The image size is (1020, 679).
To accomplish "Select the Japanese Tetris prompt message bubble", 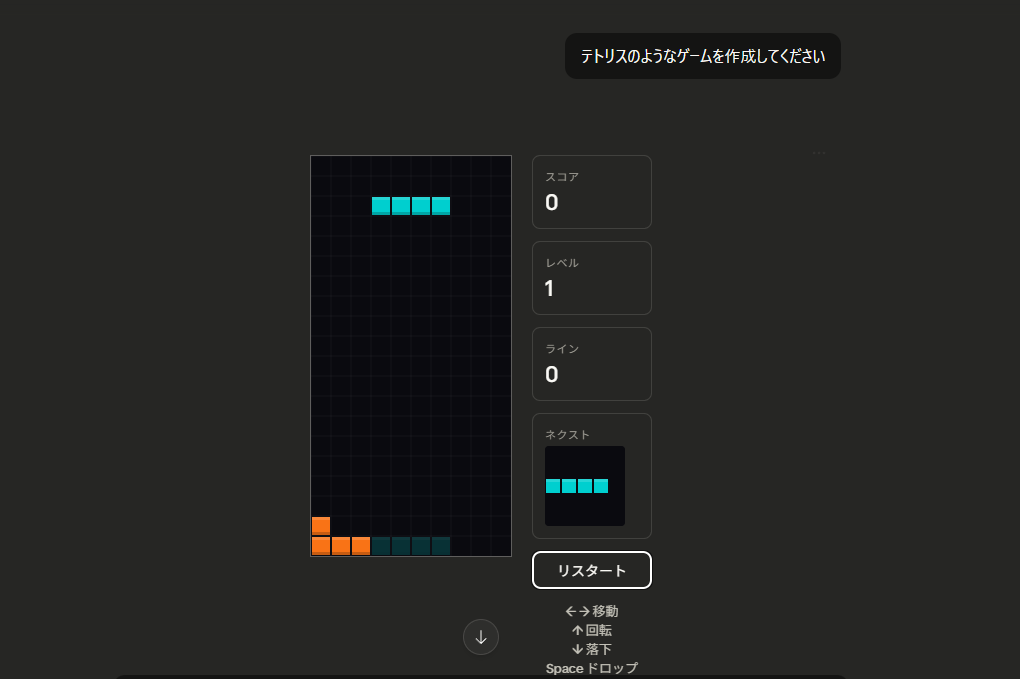I will pyautogui.click(x=702, y=57).
